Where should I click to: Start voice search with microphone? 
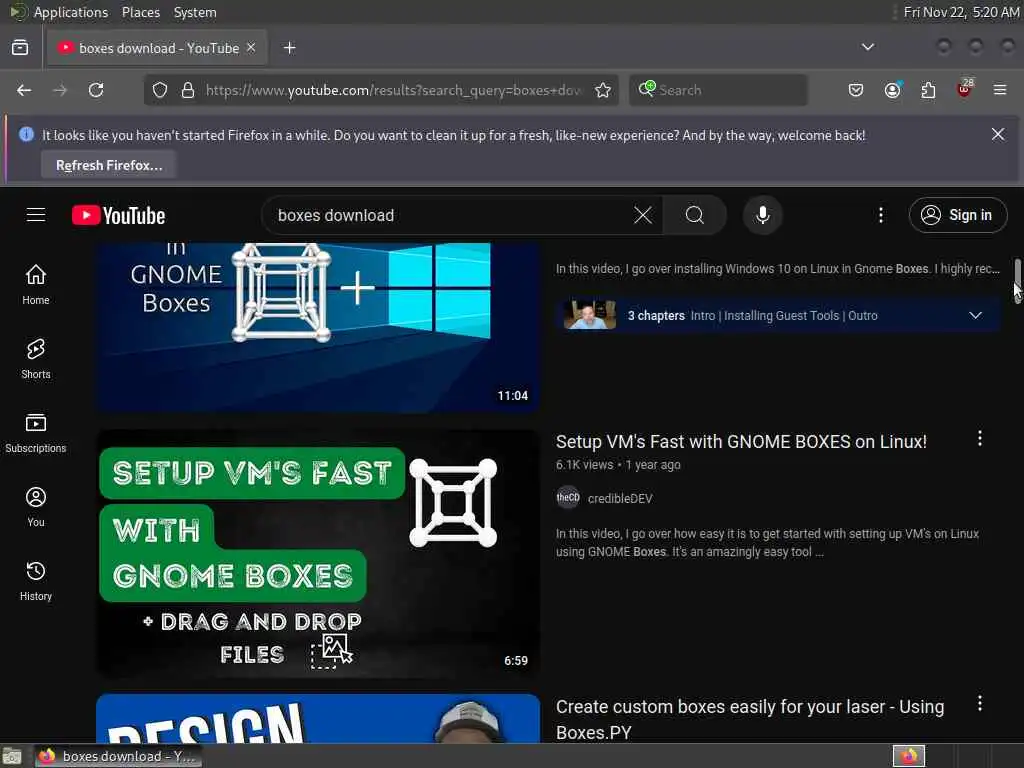click(x=762, y=215)
